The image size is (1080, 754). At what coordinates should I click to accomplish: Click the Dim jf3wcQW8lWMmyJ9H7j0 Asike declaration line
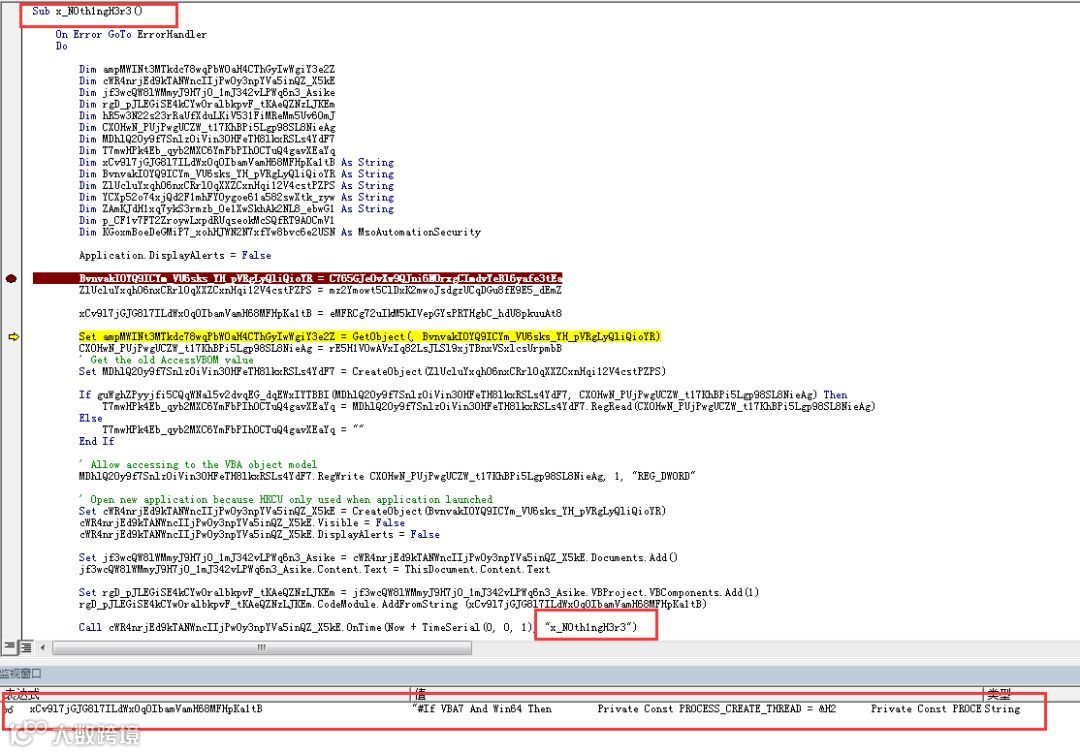[207, 93]
